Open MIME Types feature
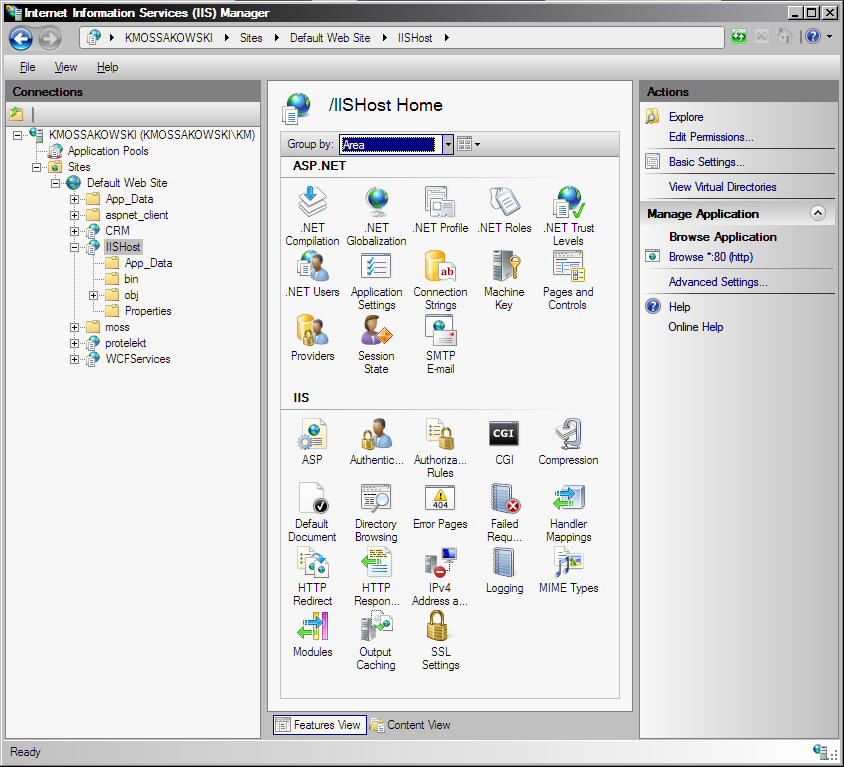Viewport: 844px width, 767px height. click(x=568, y=570)
